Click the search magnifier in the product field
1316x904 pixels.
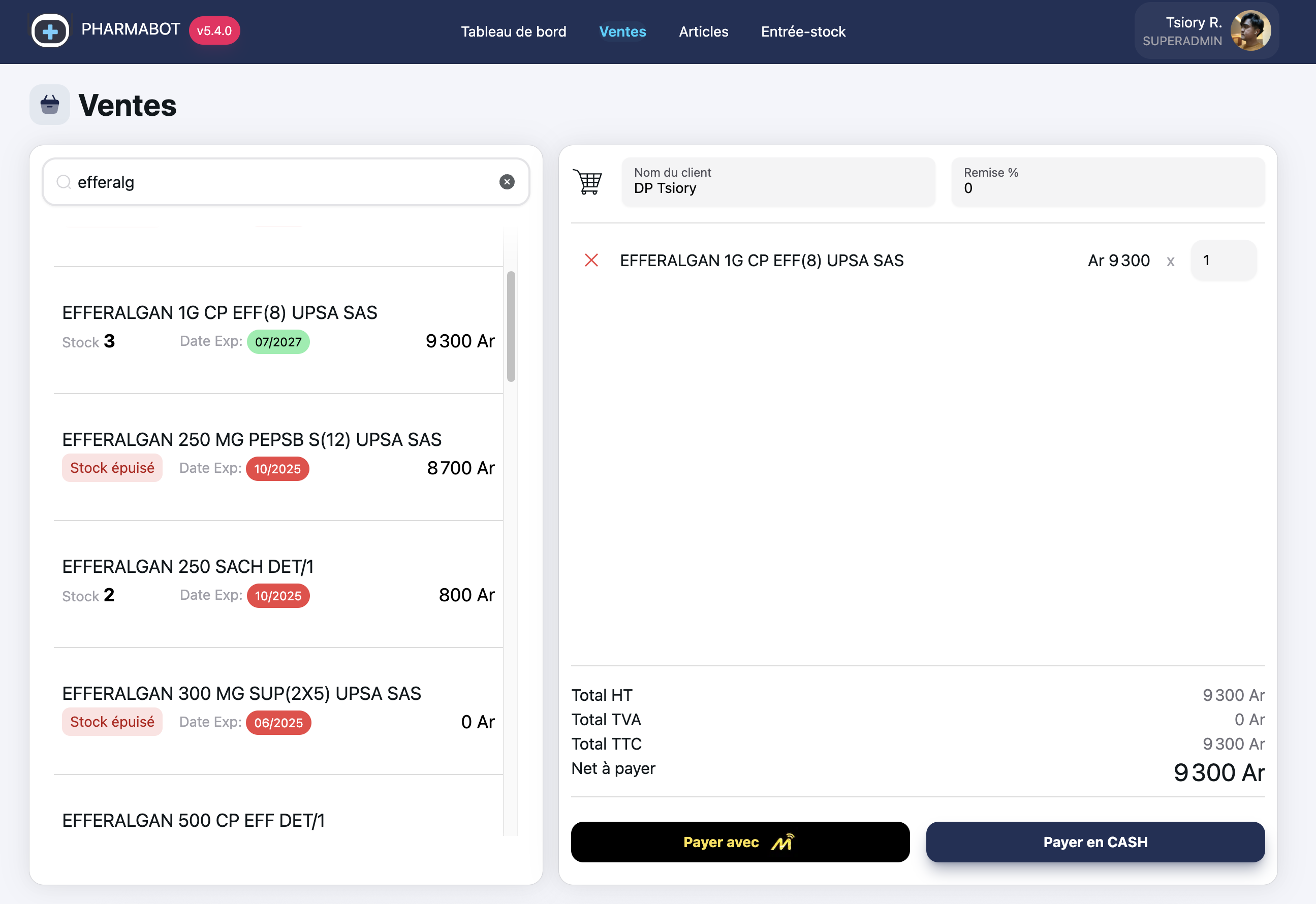[x=64, y=182]
